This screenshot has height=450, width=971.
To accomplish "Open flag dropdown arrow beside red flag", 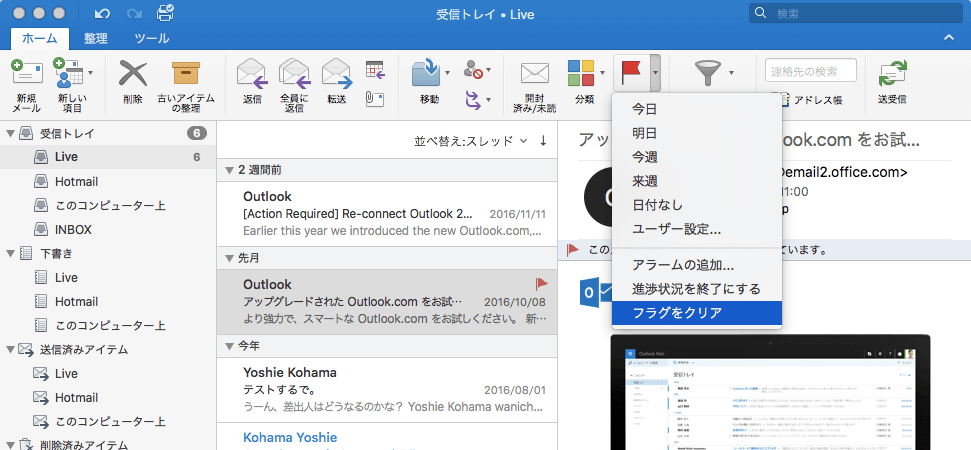I will click(655, 73).
